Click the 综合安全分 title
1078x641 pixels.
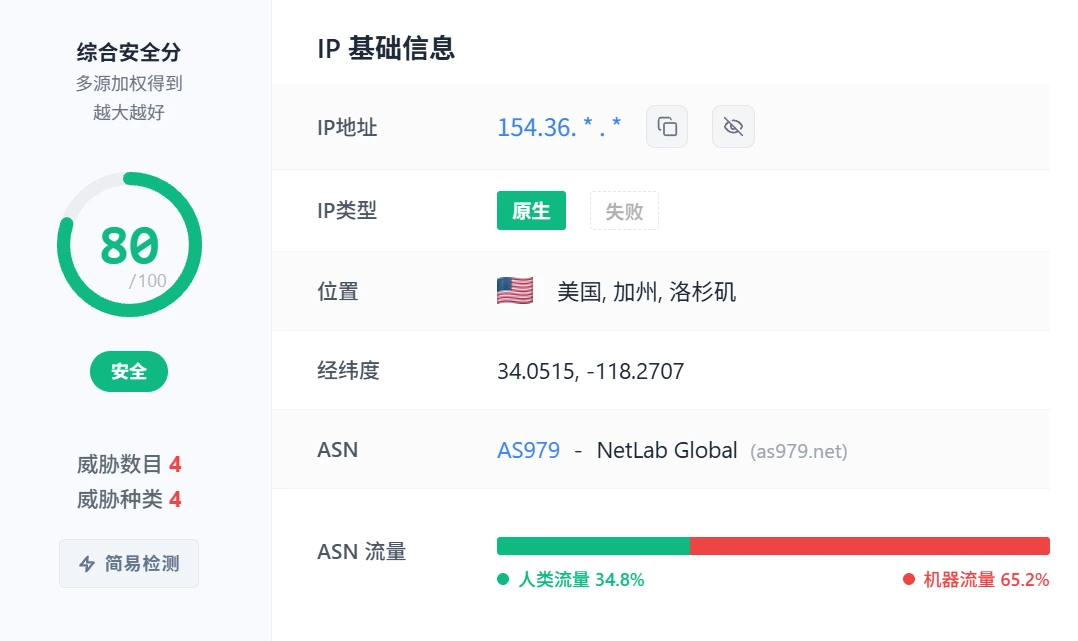[129, 52]
